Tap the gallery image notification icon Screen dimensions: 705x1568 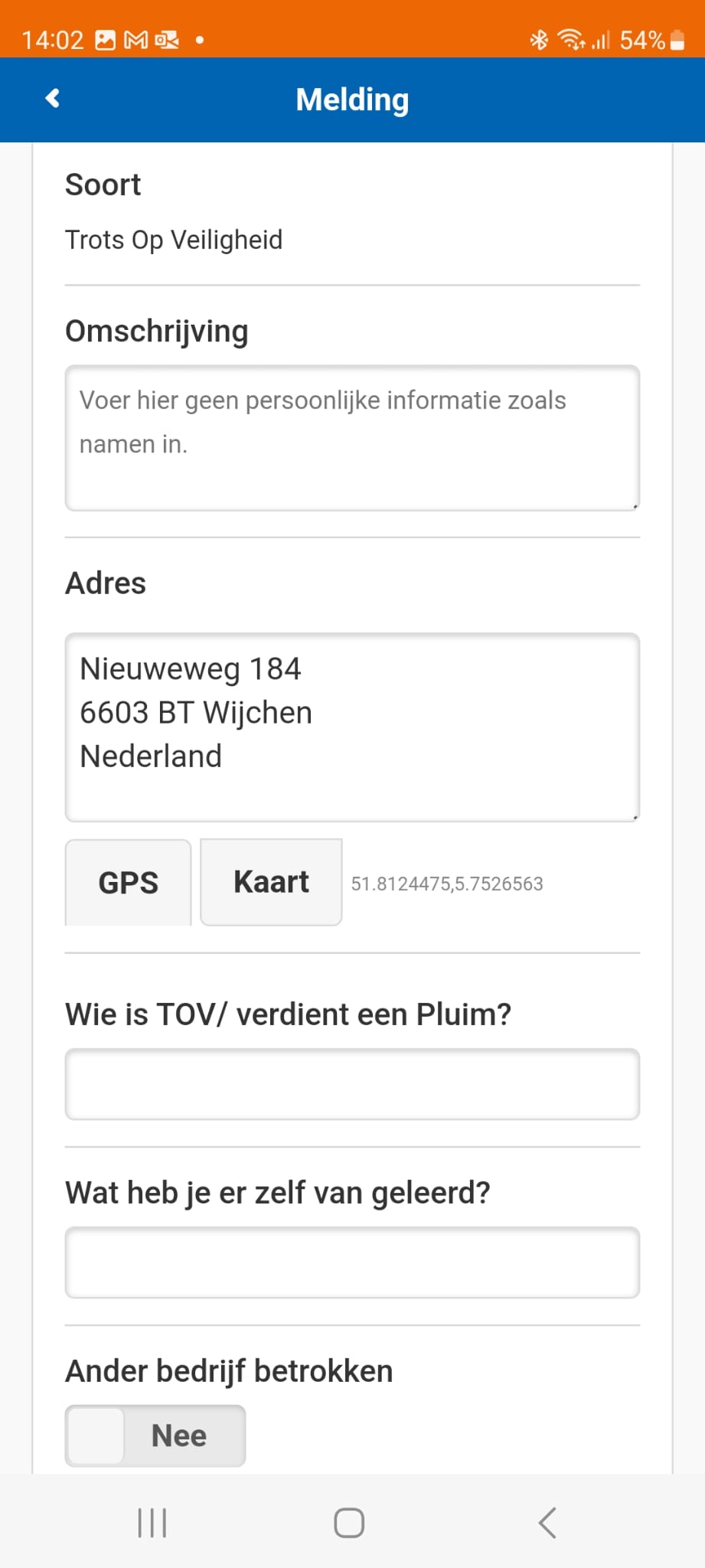coord(105,40)
